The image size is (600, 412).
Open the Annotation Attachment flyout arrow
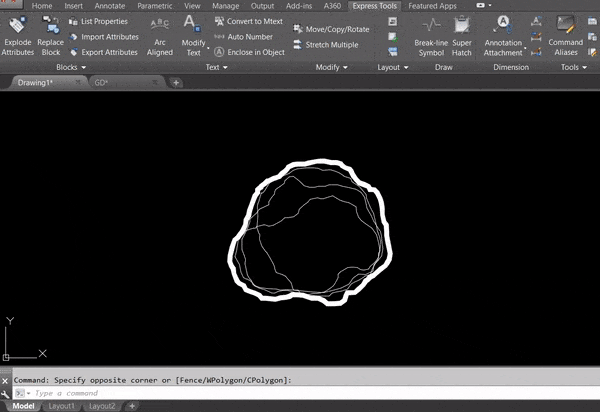[x=525, y=49]
